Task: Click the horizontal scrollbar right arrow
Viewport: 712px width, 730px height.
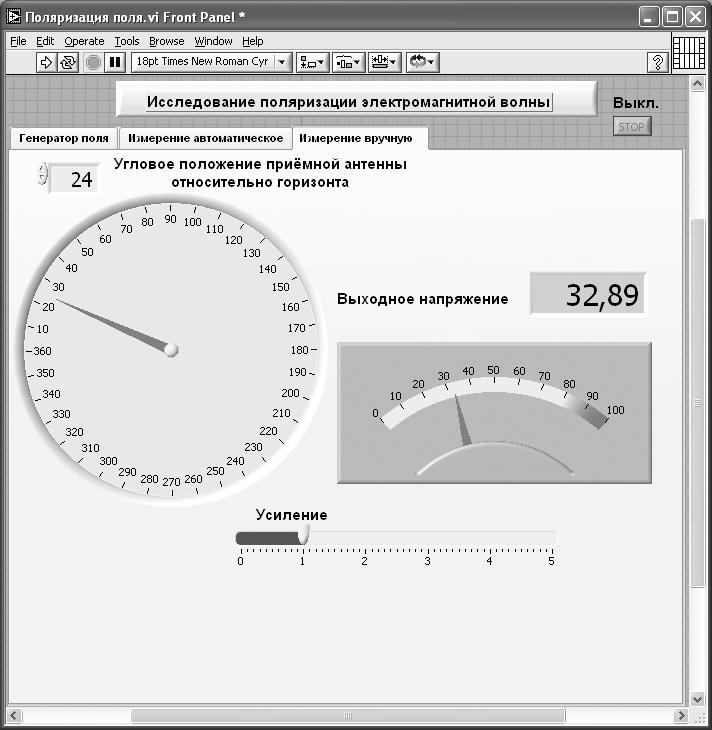Action: [681, 715]
